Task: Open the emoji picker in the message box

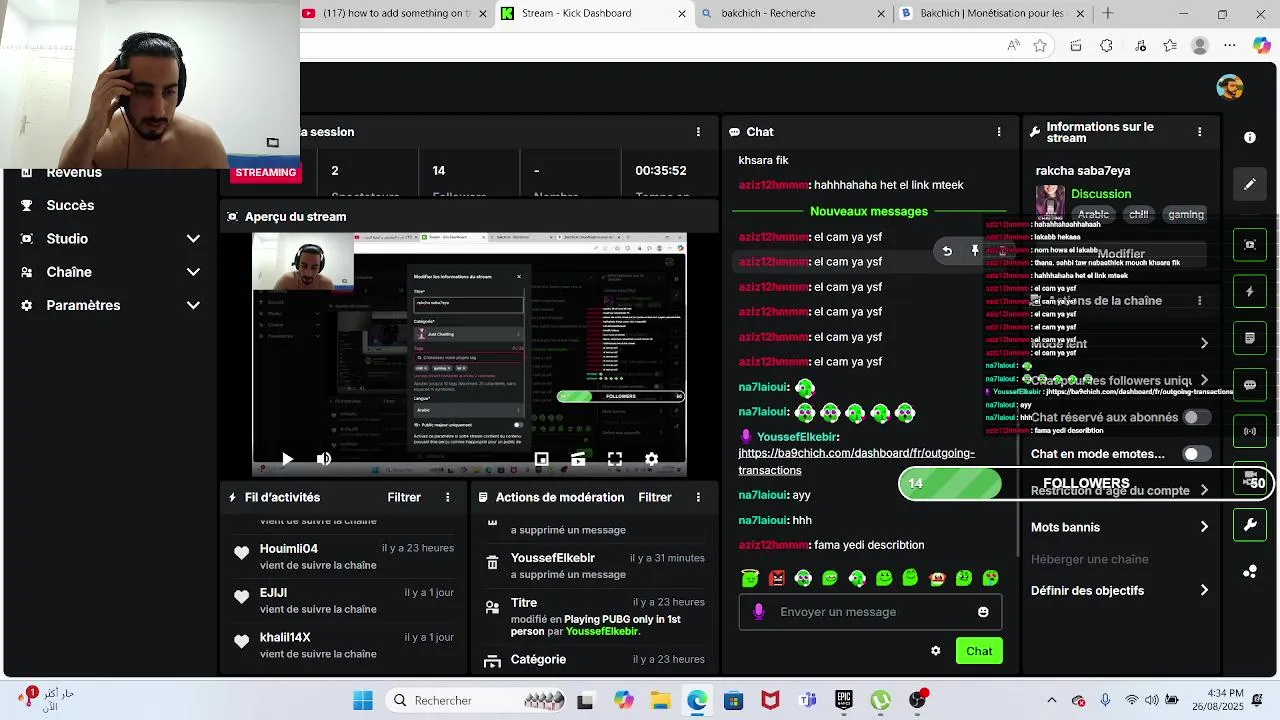Action: pos(983,612)
